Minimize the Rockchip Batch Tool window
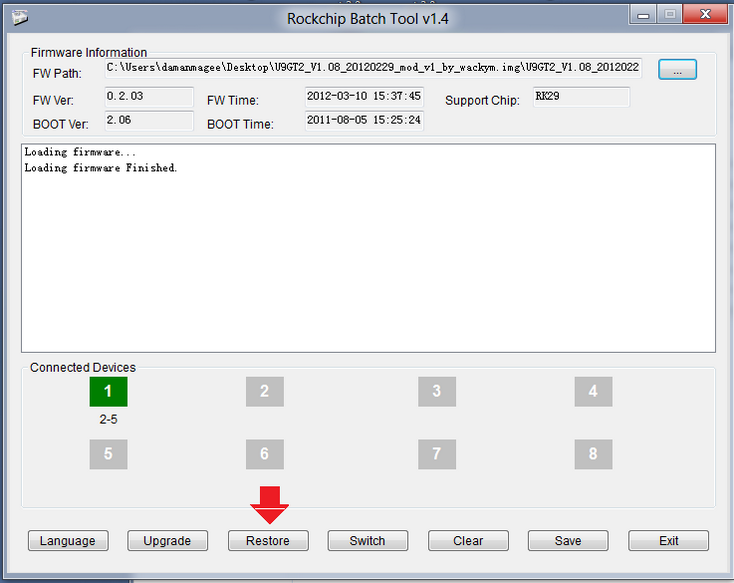 click(643, 15)
